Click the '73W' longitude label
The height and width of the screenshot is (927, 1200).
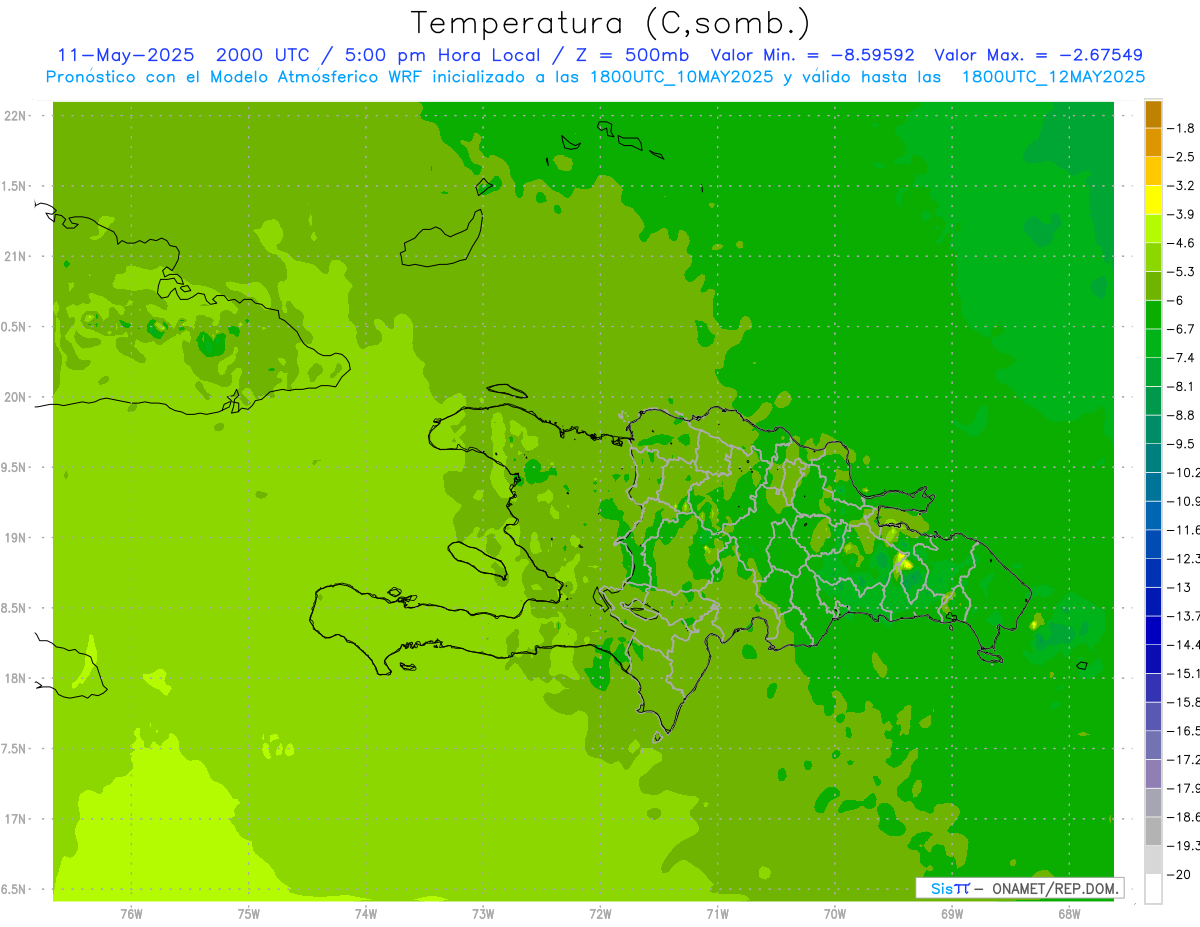(x=483, y=913)
